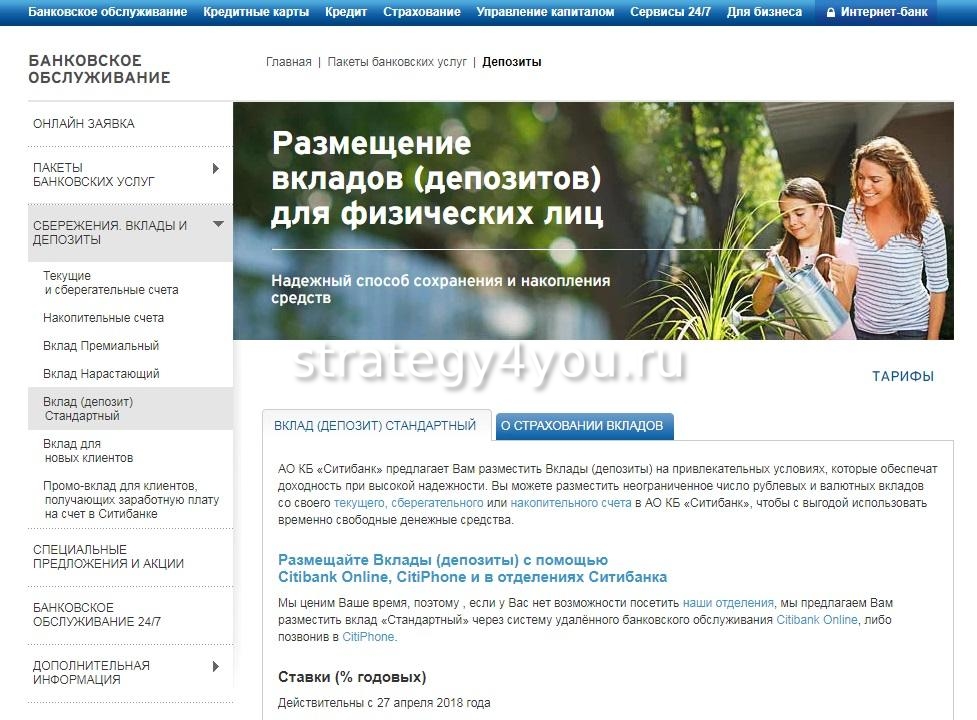Click the CitiPhone link in the paragraph
Viewport: 977px width, 720px height.
tap(368, 637)
